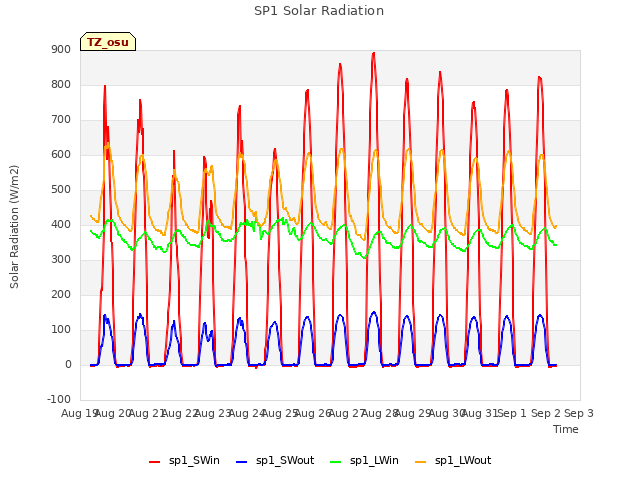Click the Sep 2 x-axis date label
This screenshot has width=640, height=480.
tap(546, 413)
